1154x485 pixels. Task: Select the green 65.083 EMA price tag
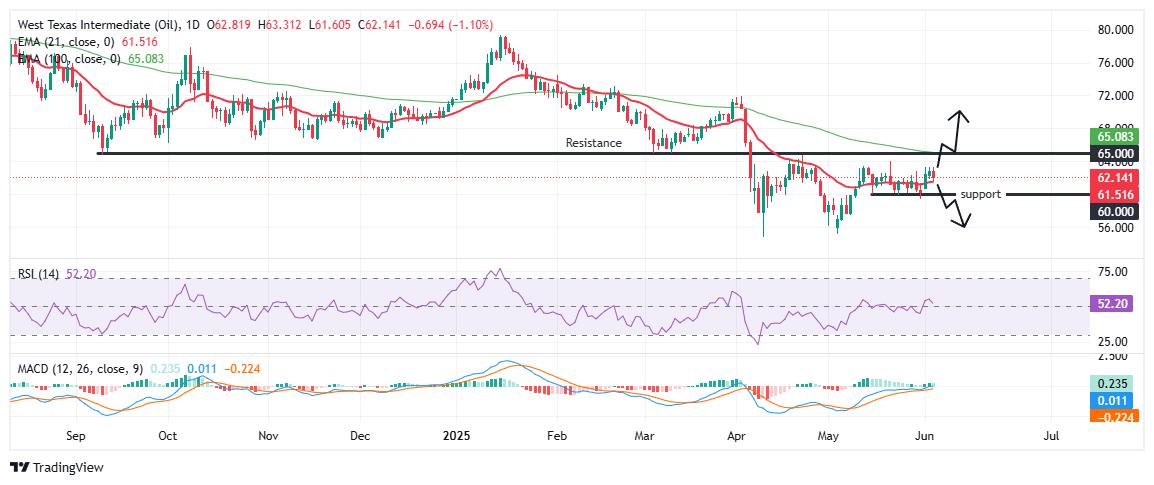(1114, 137)
